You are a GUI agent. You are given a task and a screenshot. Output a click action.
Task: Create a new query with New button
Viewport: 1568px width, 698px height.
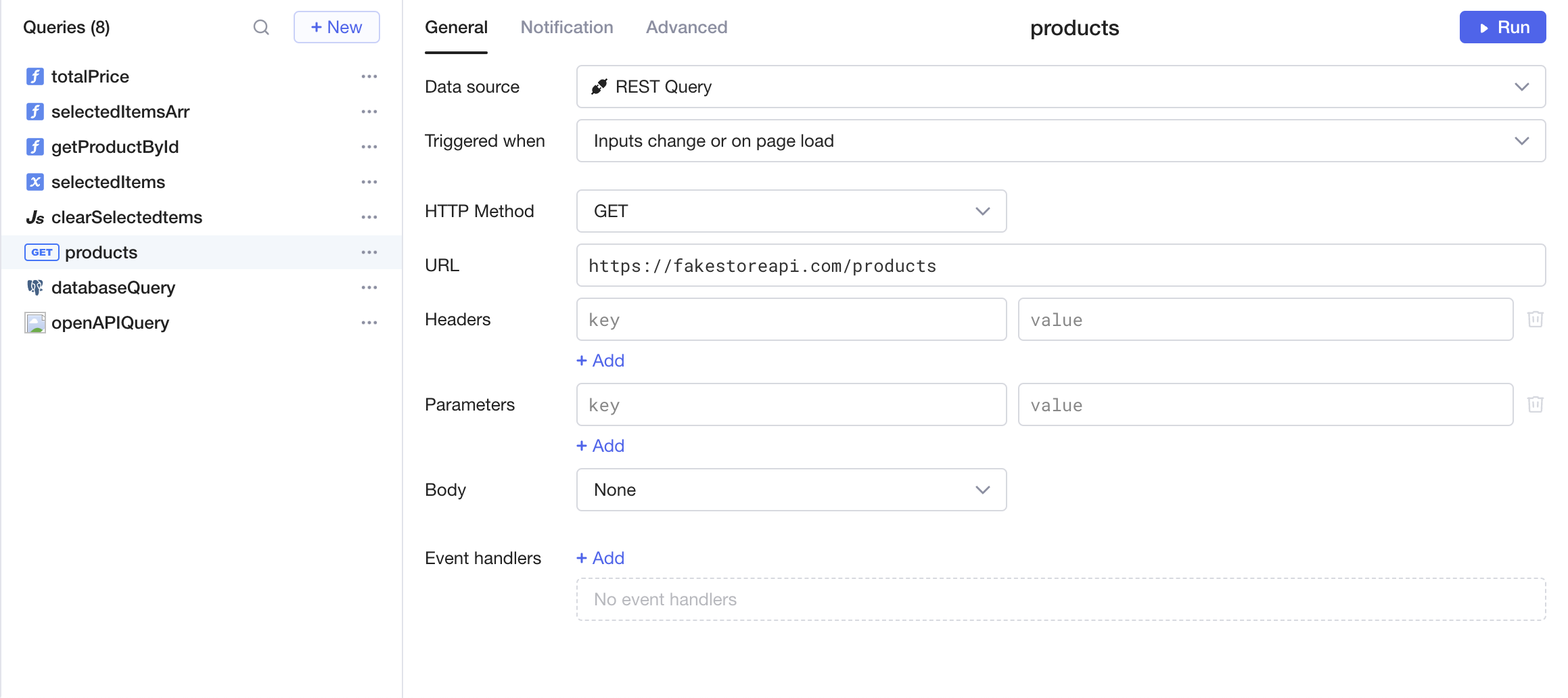pos(336,27)
